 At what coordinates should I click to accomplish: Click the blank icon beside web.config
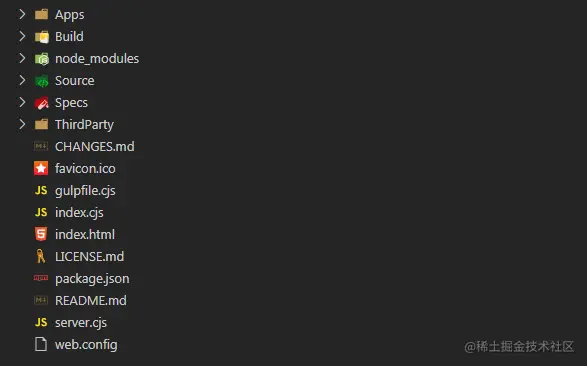(x=41, y=344)
